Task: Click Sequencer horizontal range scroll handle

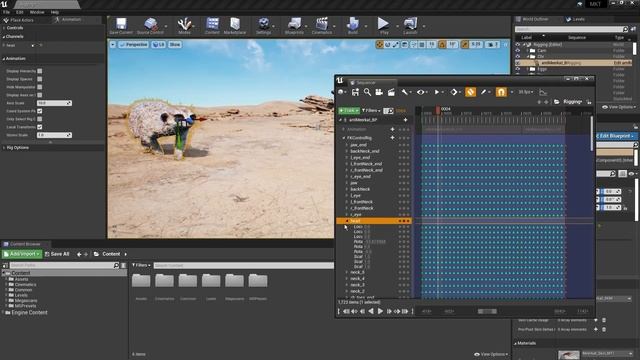Action: pyautogui.click(x=488, y=311)
